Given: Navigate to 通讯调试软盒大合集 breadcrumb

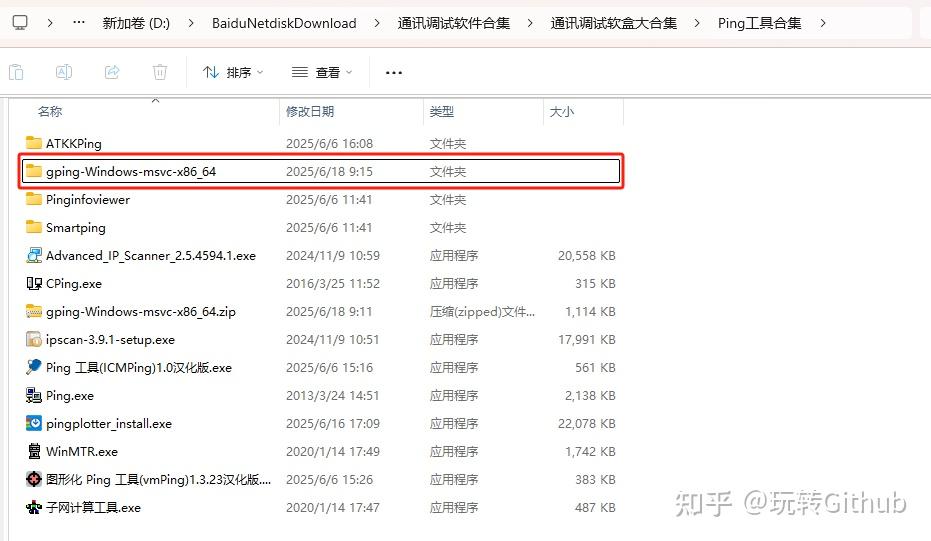Looking at the screenshot, I should (613, 23).
